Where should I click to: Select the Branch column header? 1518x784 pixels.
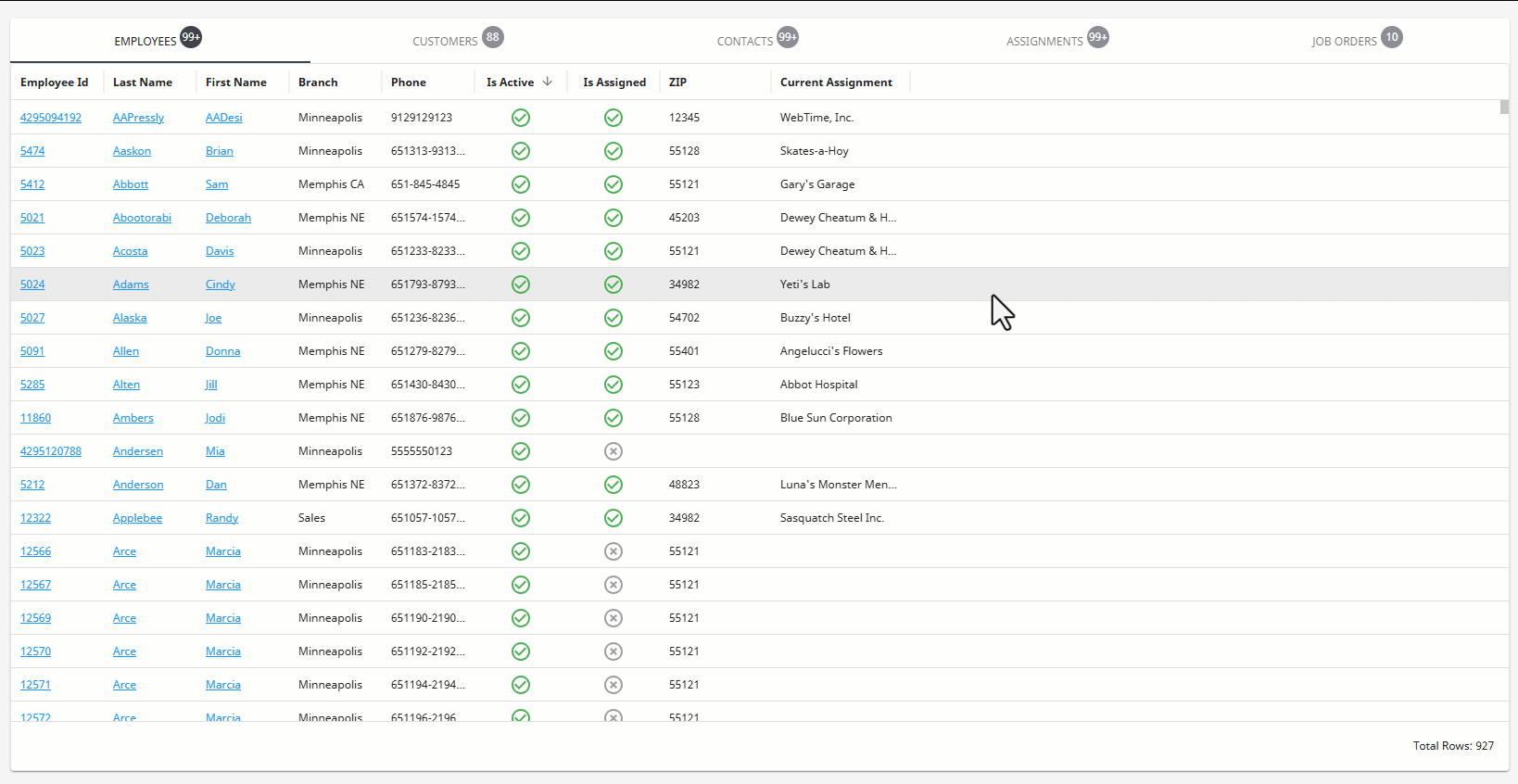(x=318, y=82)
